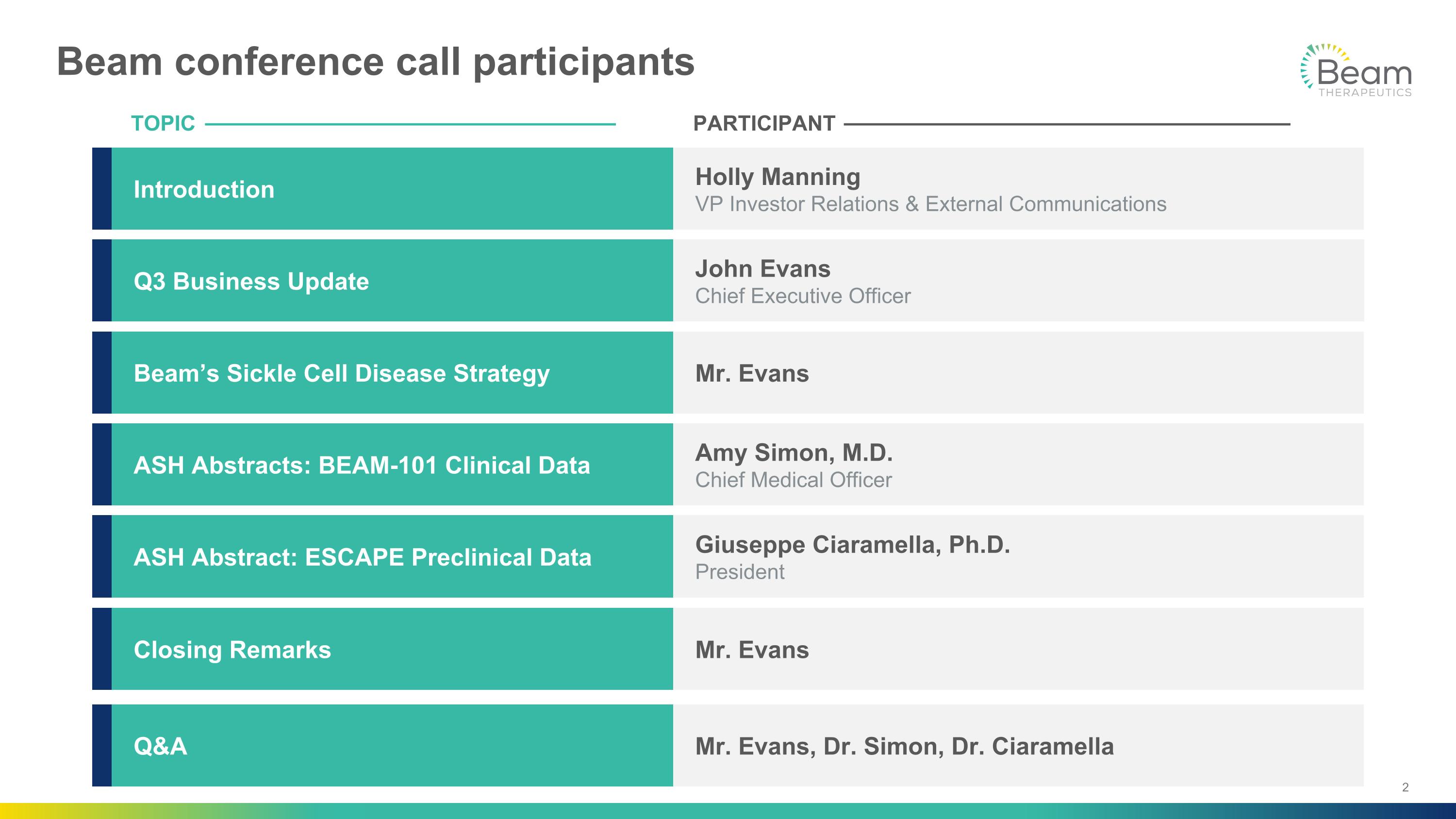Click the Beam Therapeutics logo
The width and height of the screenshot is (1456, 819).
coord(1357,71)
